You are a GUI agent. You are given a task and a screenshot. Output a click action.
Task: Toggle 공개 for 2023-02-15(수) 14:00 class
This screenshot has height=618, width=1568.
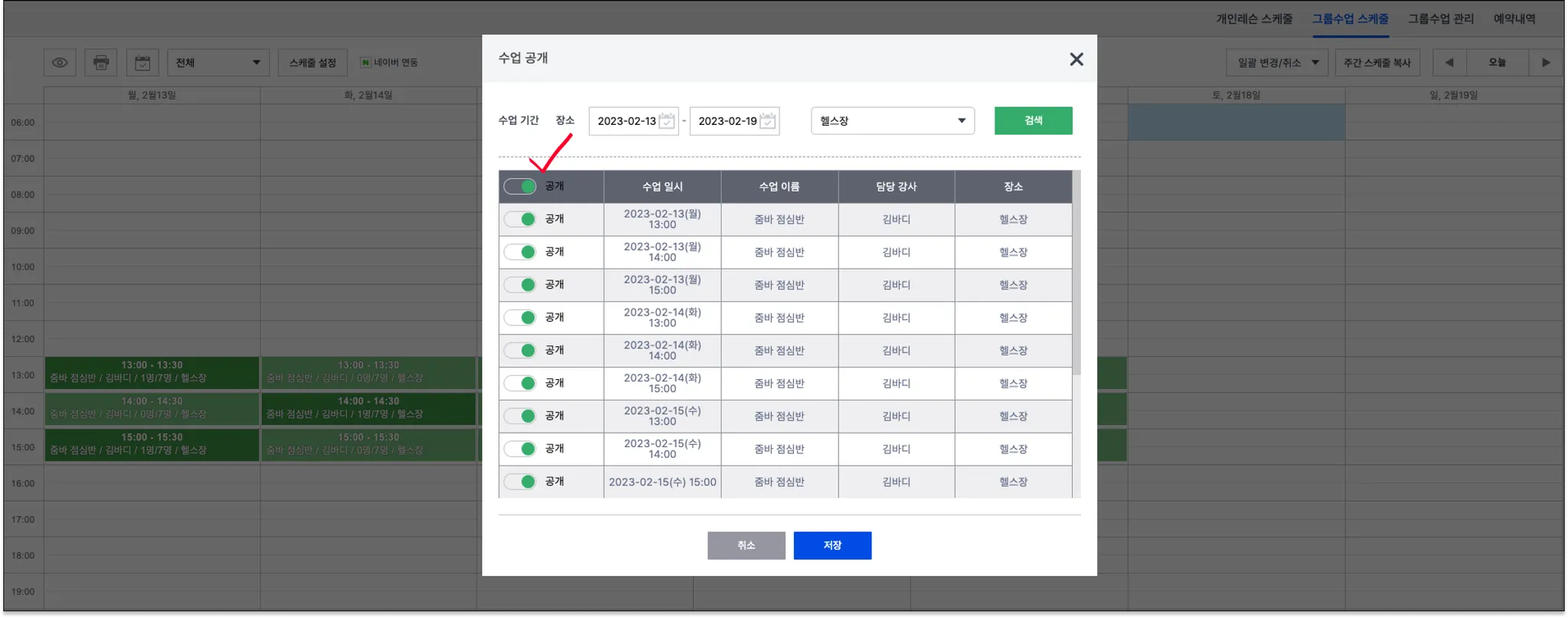click(x=520, y=450)
